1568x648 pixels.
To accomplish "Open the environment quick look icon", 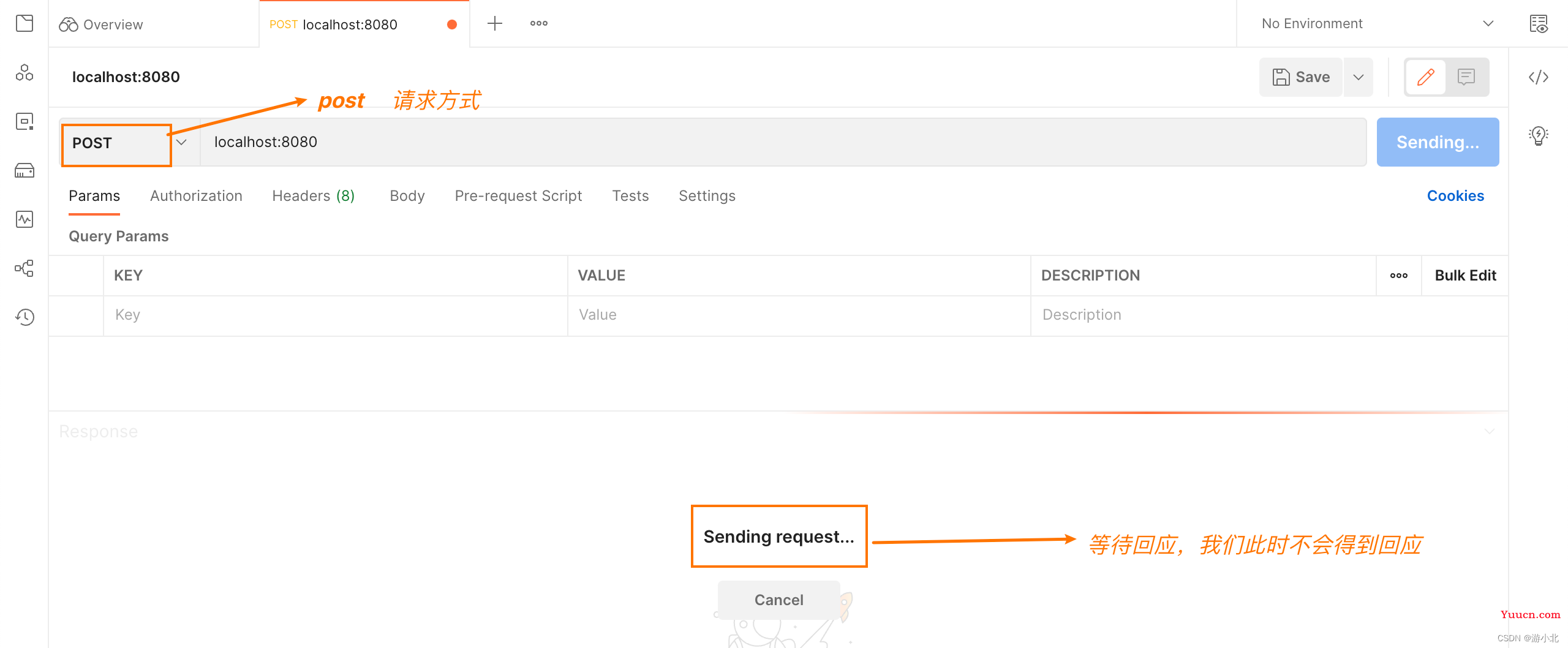I will pyautogui.click(x=1538, y=24).
